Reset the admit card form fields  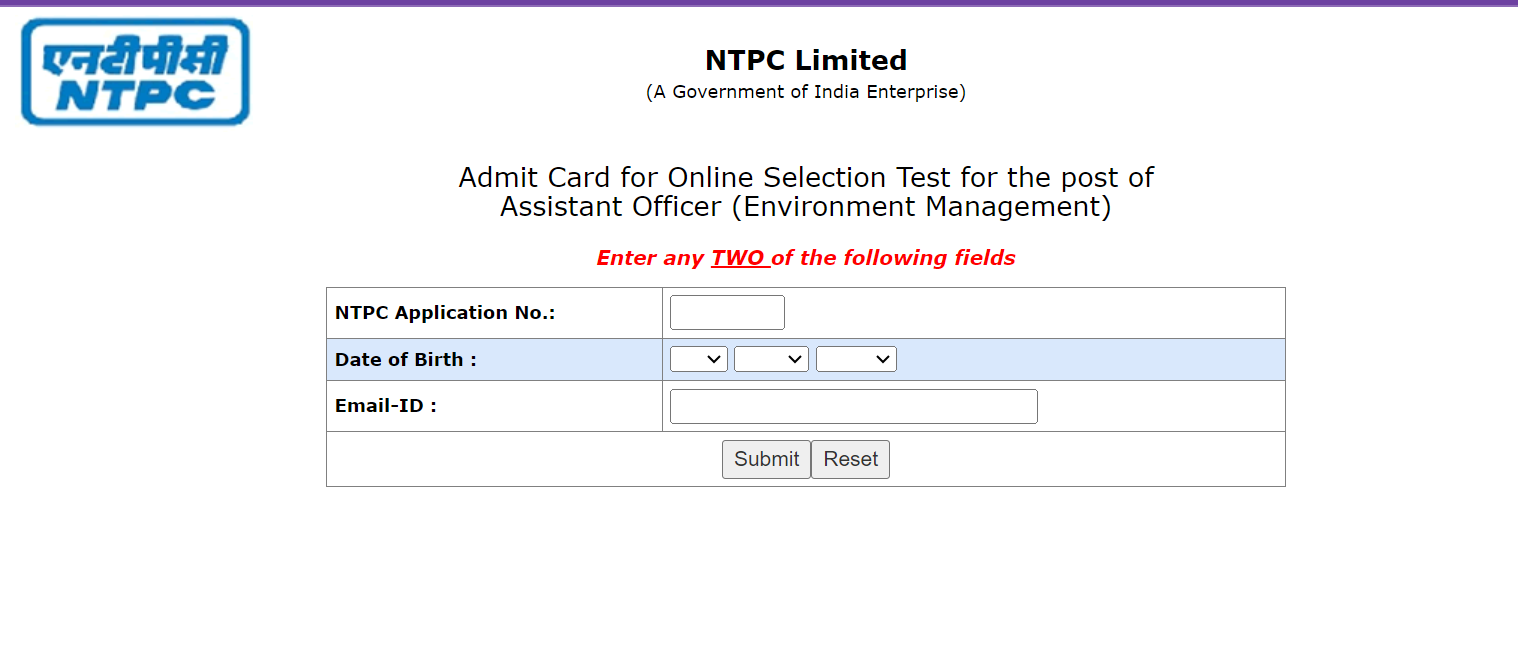point(850,459)
